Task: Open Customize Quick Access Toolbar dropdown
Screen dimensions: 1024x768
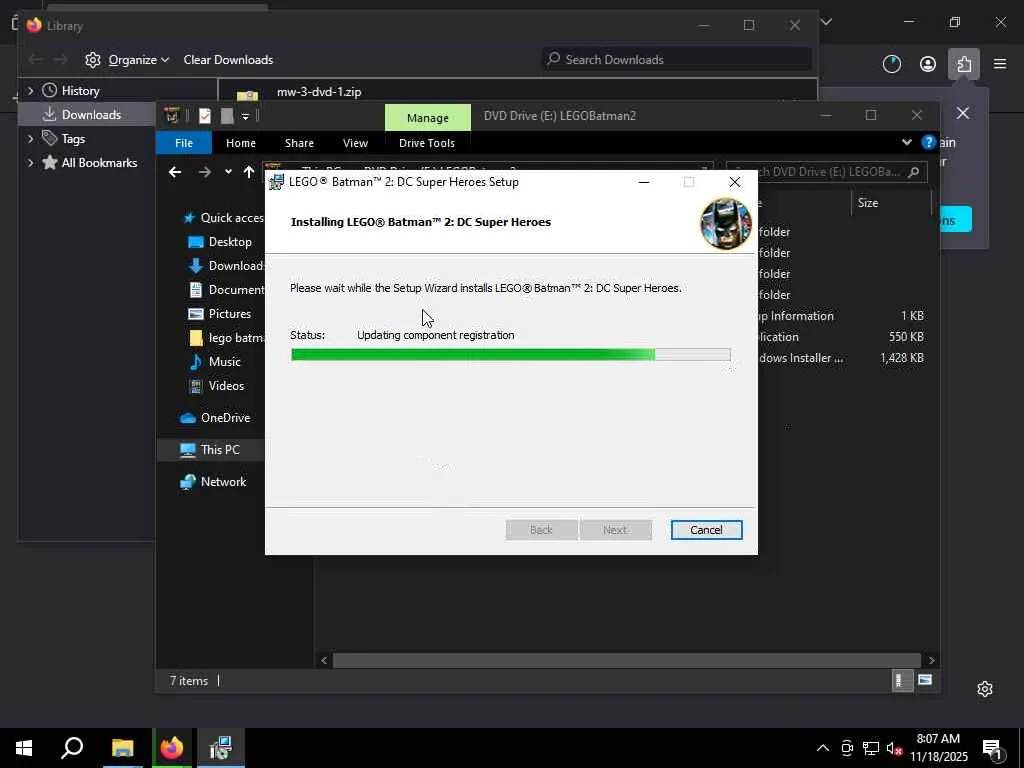Action: [x=246, y=116]
